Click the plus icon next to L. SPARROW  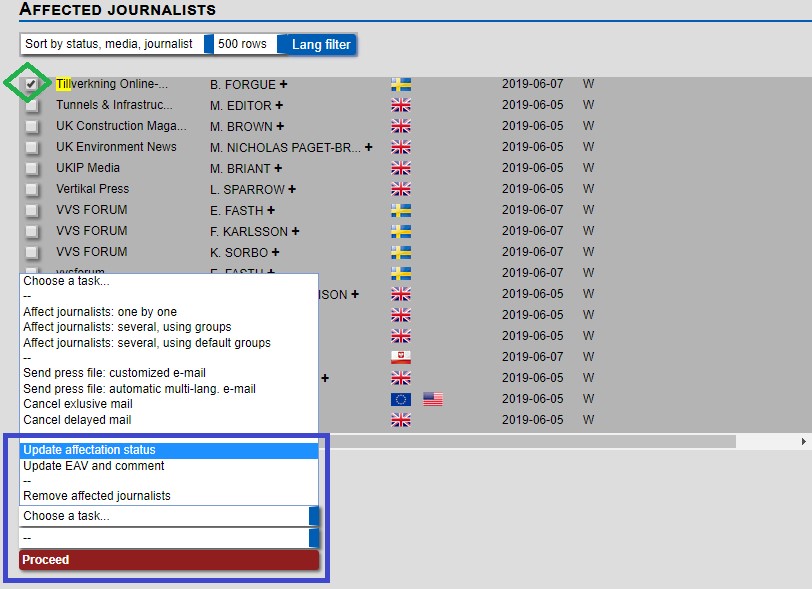(292, 189)
